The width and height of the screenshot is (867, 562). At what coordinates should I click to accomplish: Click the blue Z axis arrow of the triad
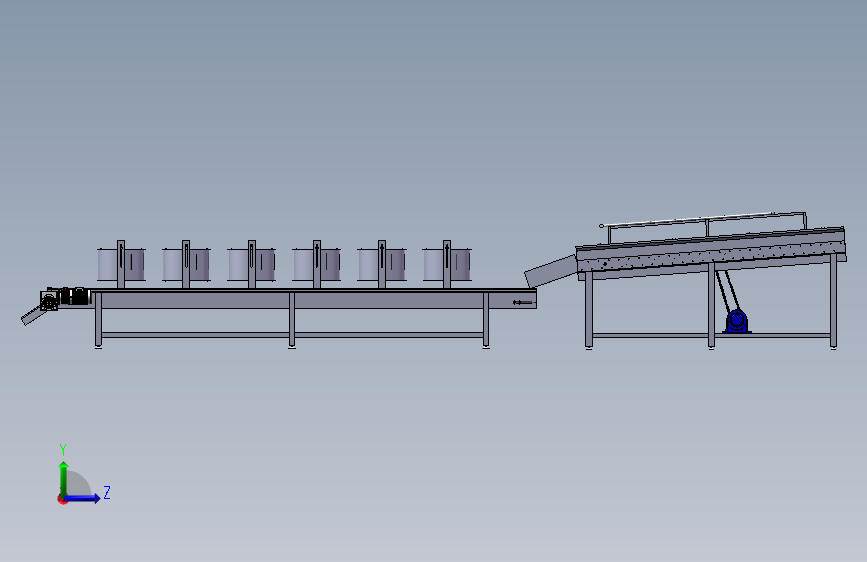tap(83, 498)
